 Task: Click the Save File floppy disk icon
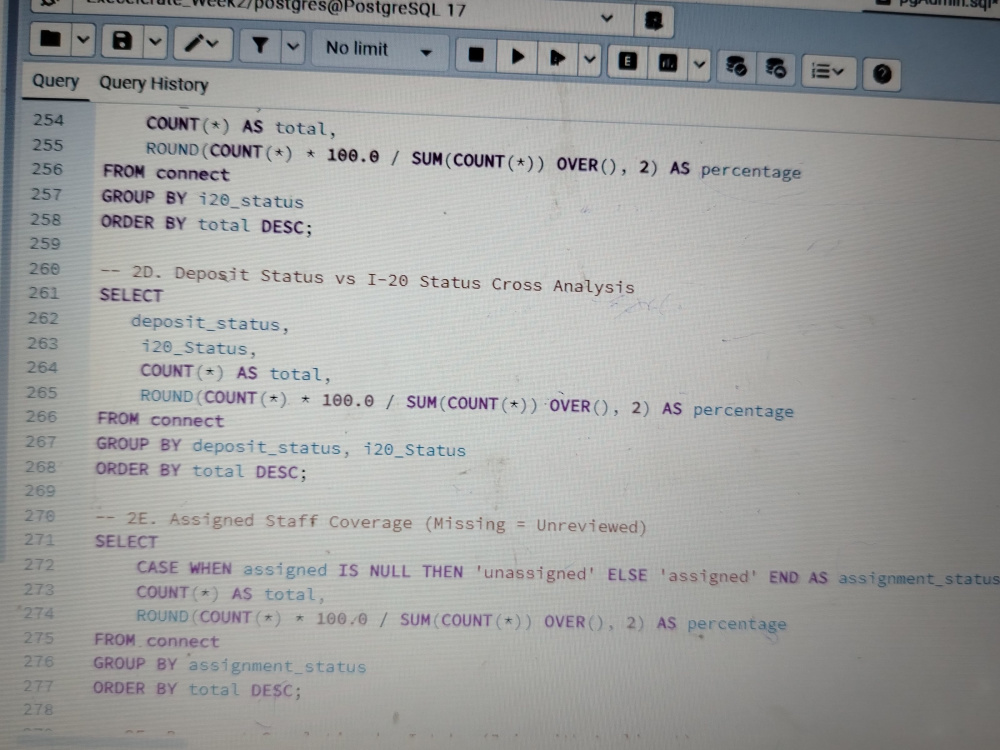pyautogui.click(x=122, y=41)
